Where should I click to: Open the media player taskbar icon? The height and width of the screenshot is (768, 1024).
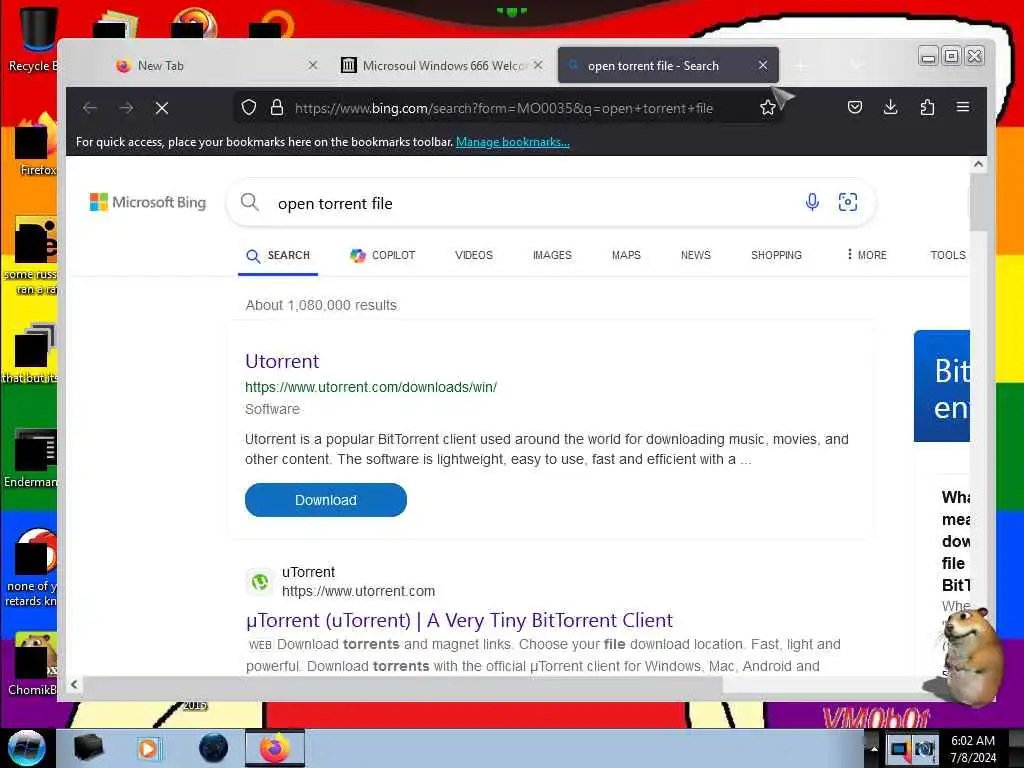coord(148,748)
